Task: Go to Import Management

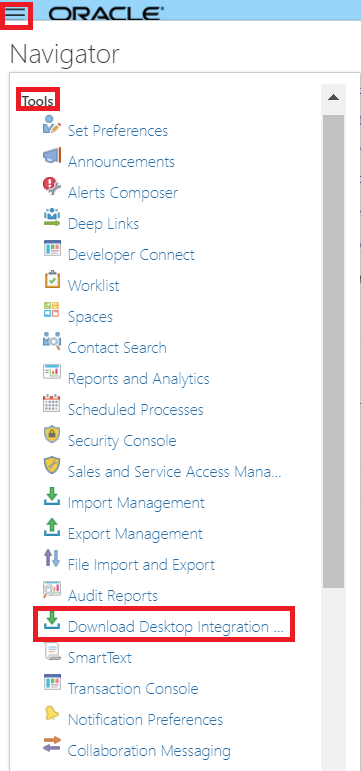Action: pos(136,503)
